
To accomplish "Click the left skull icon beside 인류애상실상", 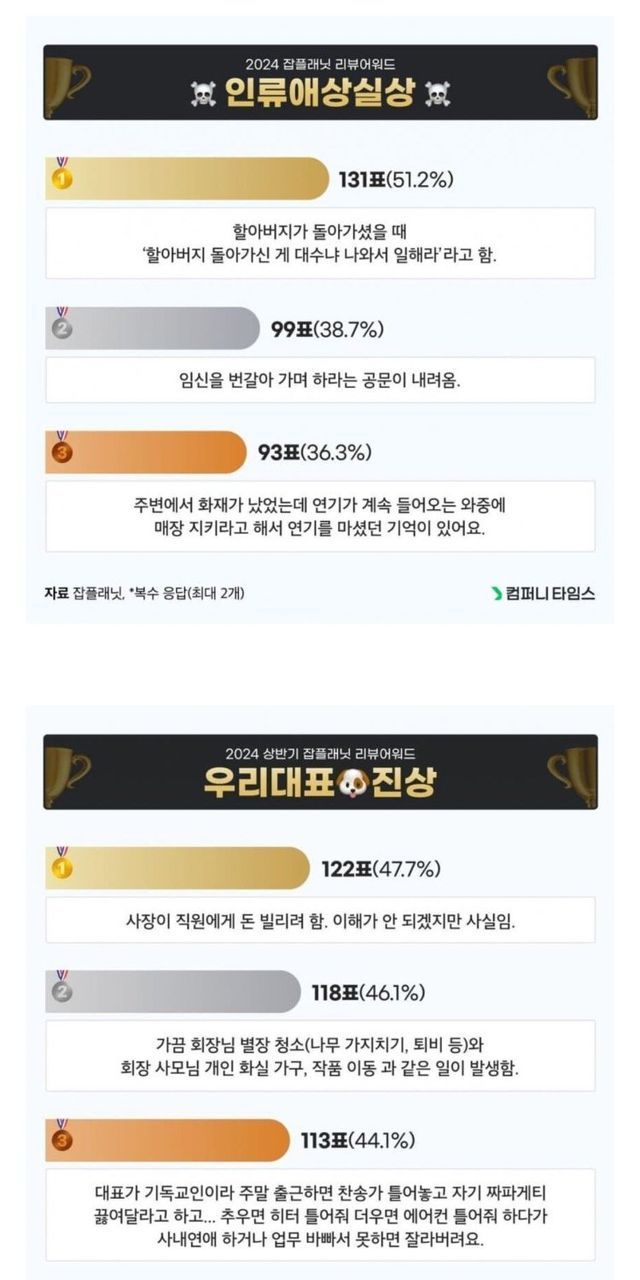I will [x=203, y=96].
